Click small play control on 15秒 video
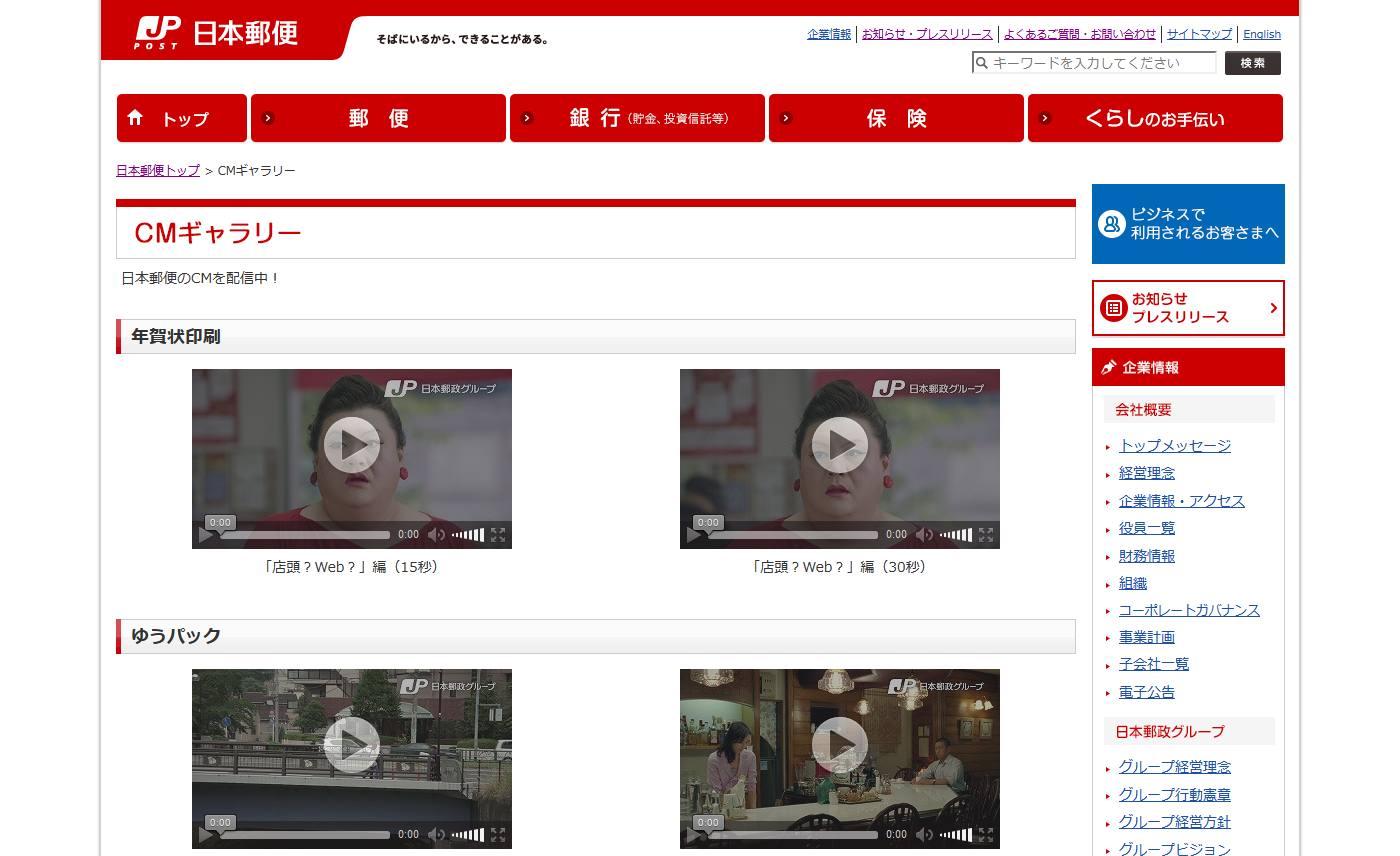 [206, 535]
